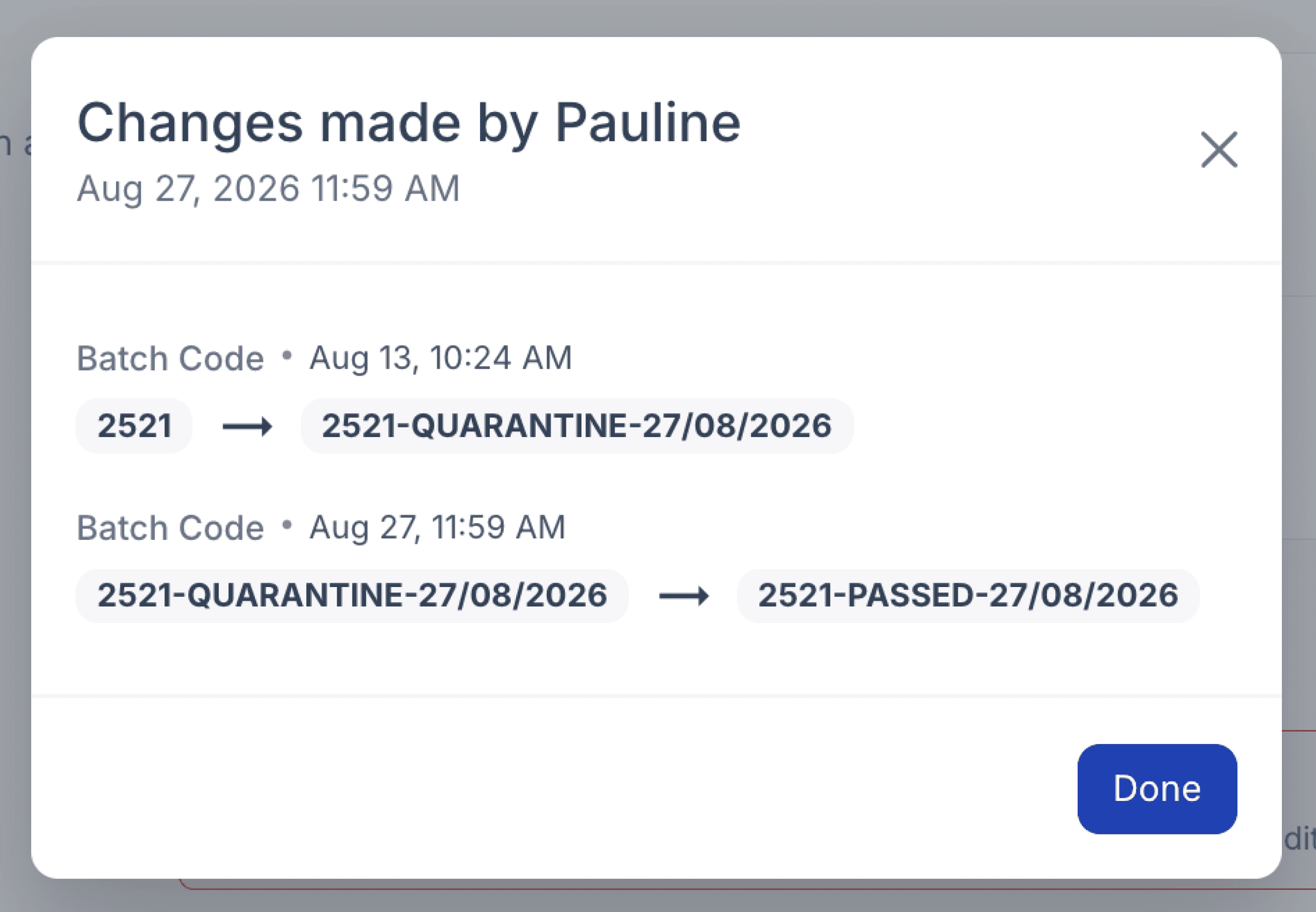Click the arrow pointing to the PASSED badge
This screenshot has width=1316, height=912.
tap(684, 596)
